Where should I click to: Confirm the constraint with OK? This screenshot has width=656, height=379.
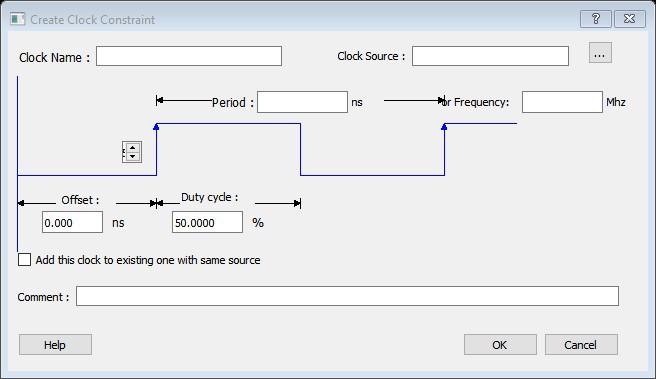(x=500, y=345)
